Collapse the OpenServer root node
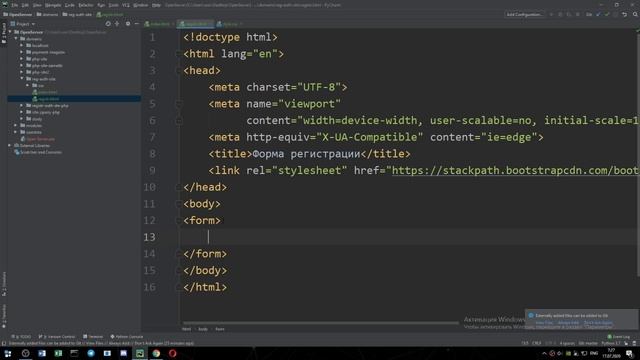The width and height of the screenshot is (640, 360). (x=10, y=32)
